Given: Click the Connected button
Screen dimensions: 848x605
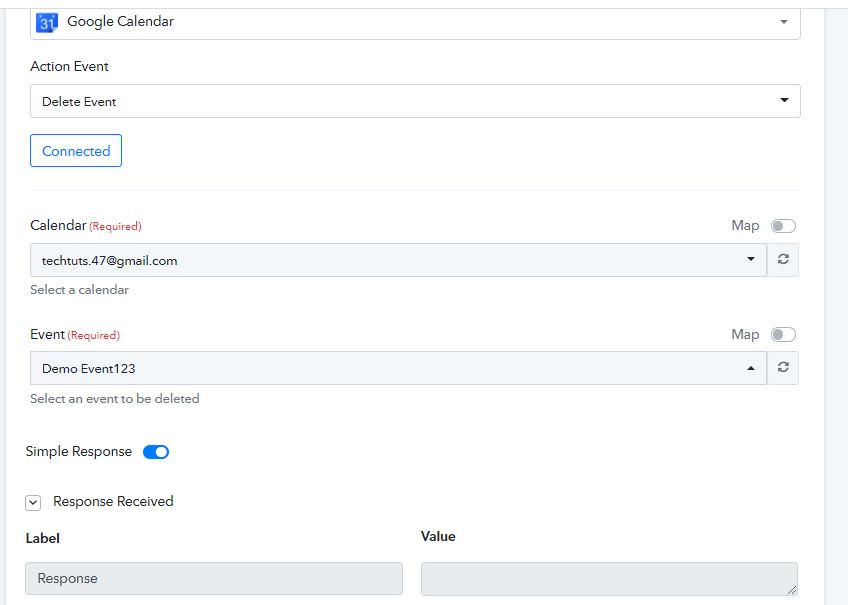Looking at the screenshot, I should [x=76, y=151].
